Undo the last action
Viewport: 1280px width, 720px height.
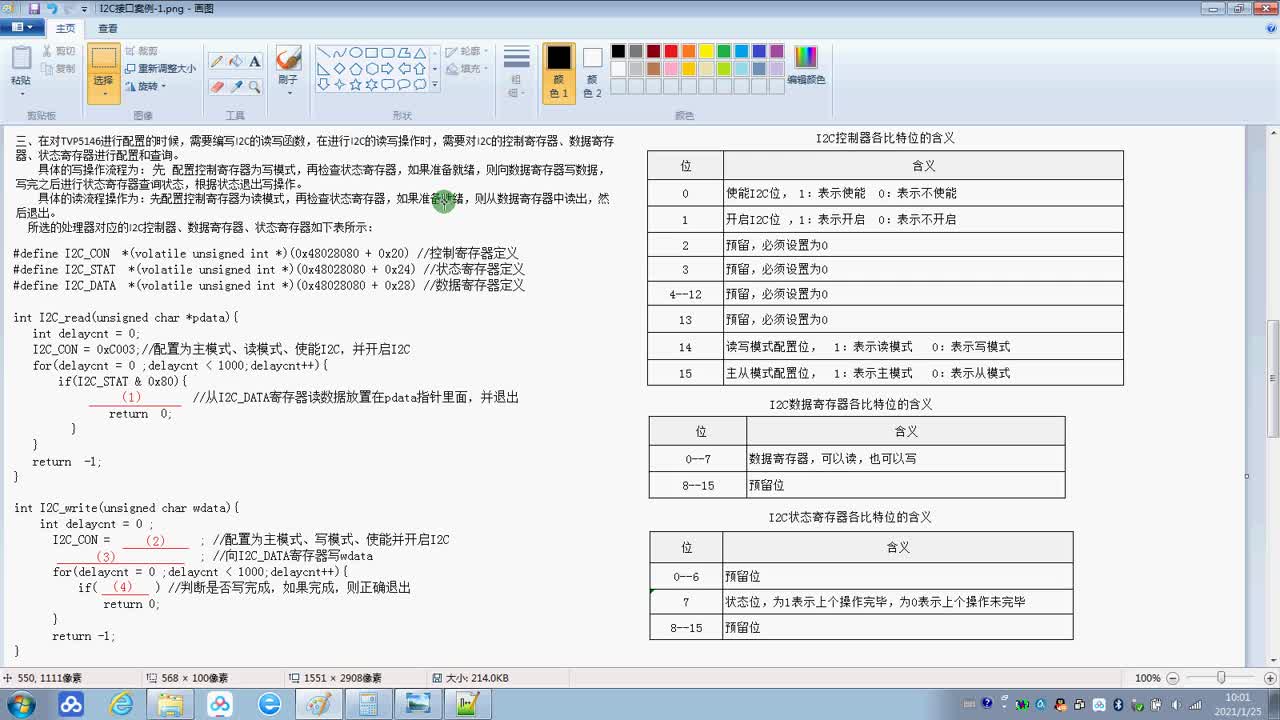click(52, 9)
